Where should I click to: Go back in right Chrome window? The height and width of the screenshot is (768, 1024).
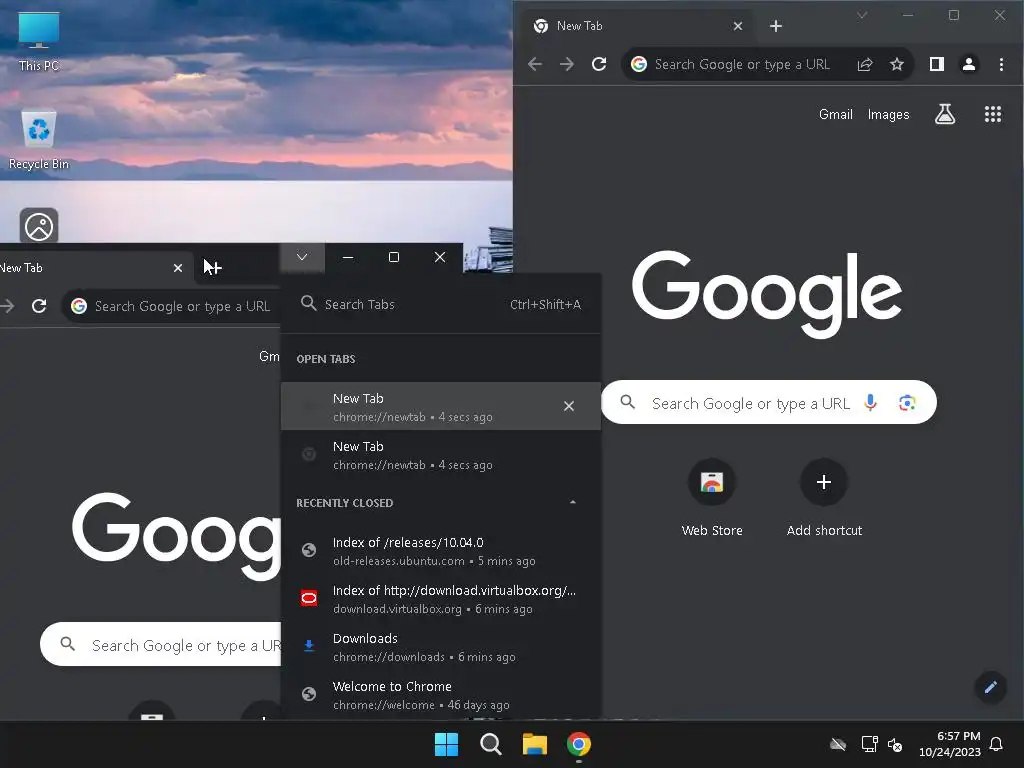point(535,64)
